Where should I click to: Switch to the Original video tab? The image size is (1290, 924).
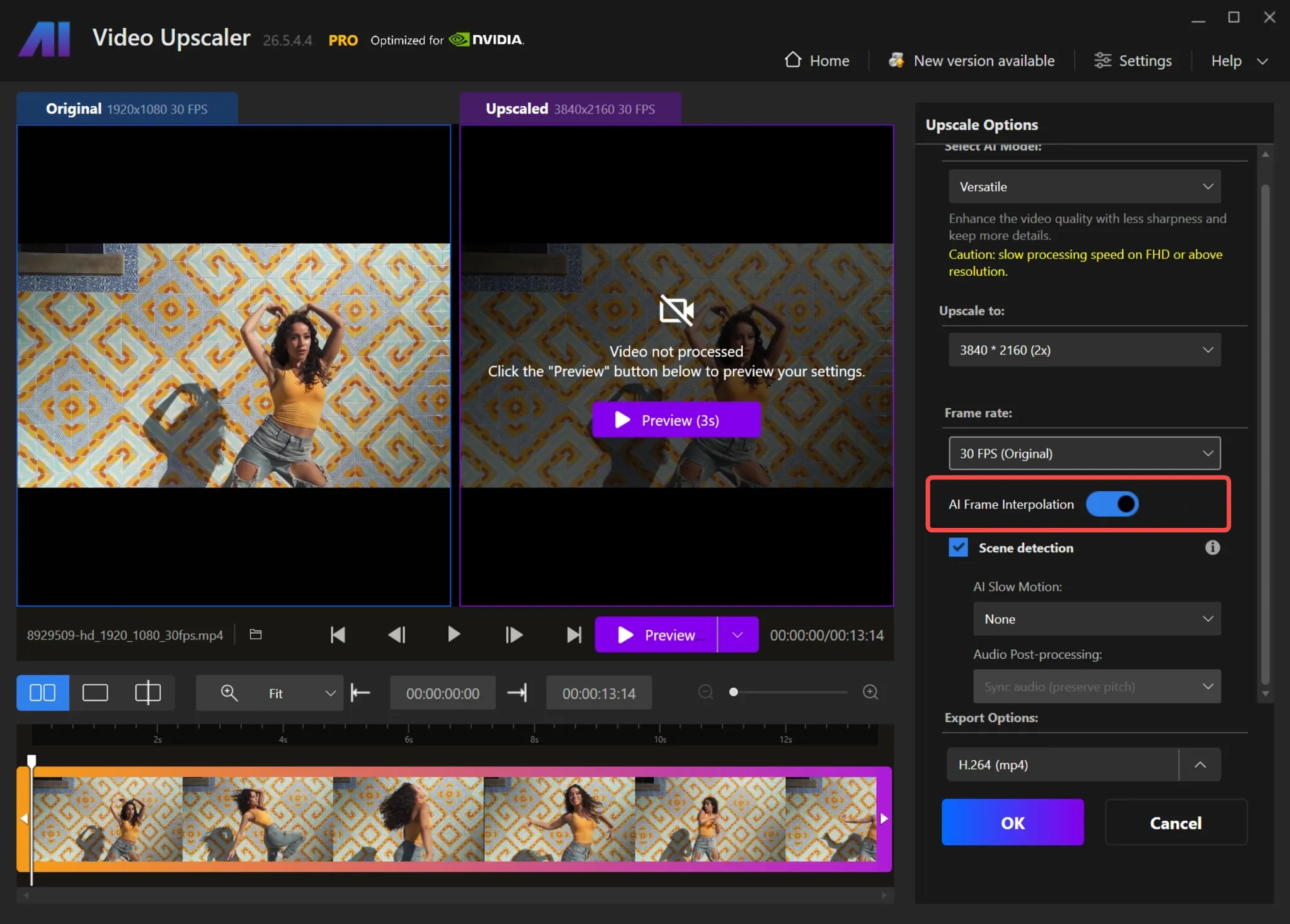(x=126, y=108)
